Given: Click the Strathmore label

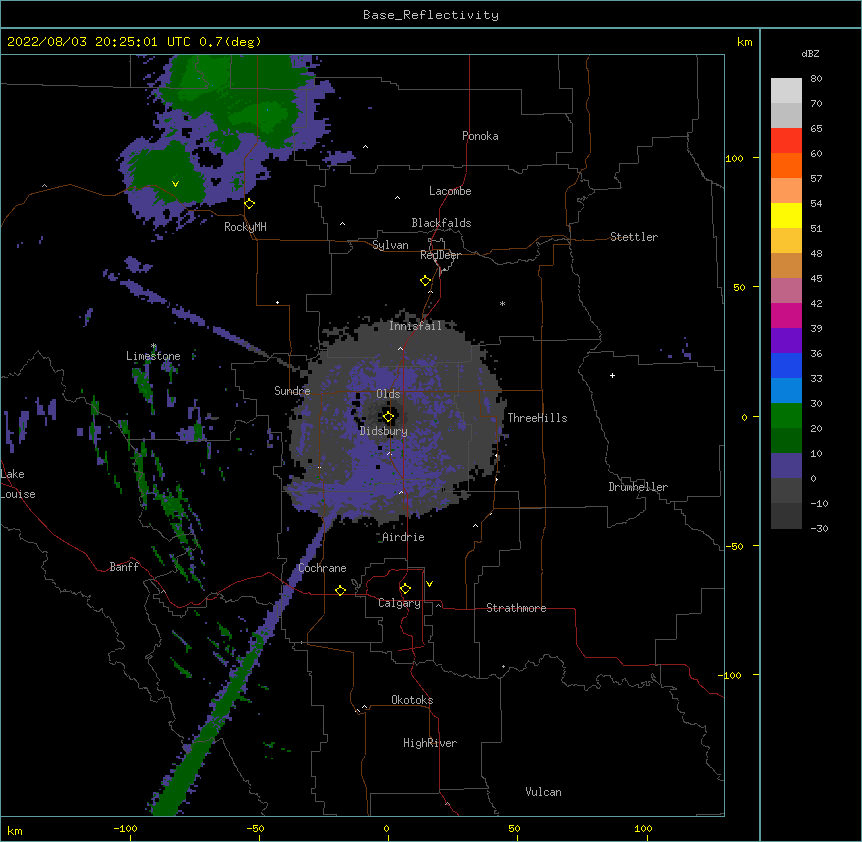Looking at the screenshot, I should pyautogui.click(x=516, y=608).
